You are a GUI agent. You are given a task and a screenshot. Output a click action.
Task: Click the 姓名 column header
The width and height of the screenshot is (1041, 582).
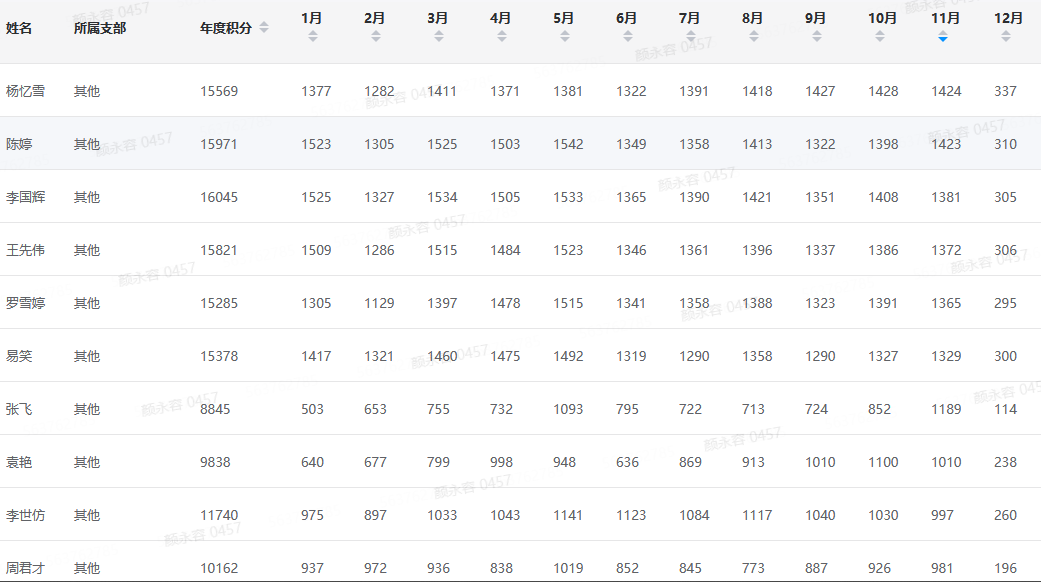point(19,29)
